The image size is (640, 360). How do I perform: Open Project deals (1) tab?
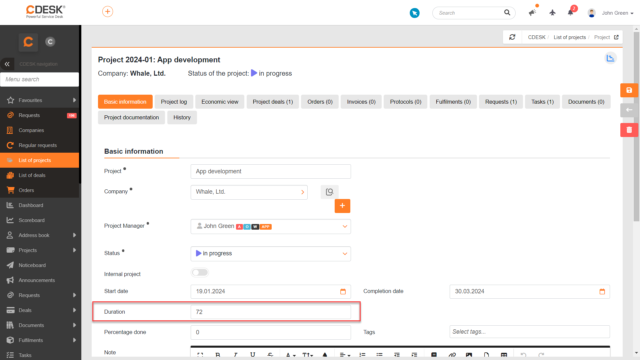click(x=273, y=102)
